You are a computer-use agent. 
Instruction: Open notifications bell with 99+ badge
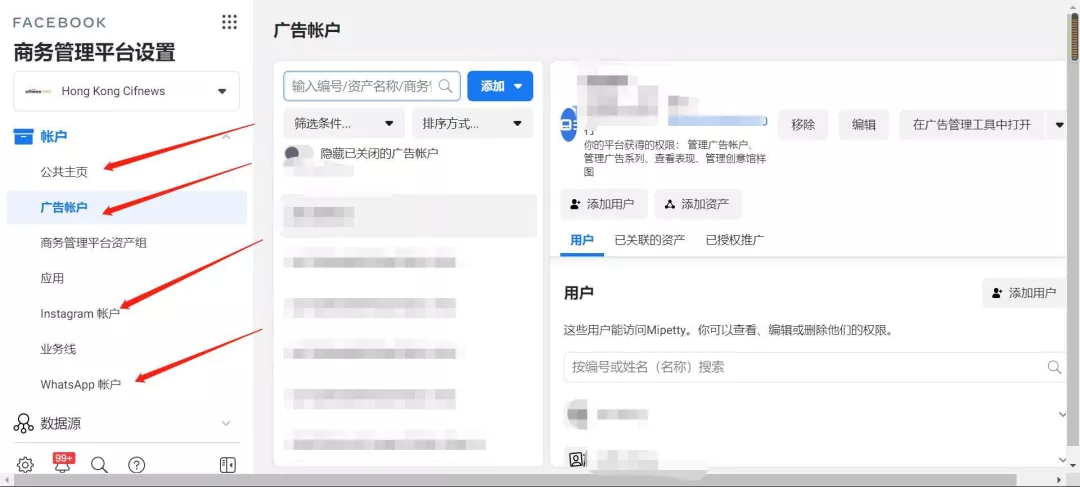(x=63, y=464)
